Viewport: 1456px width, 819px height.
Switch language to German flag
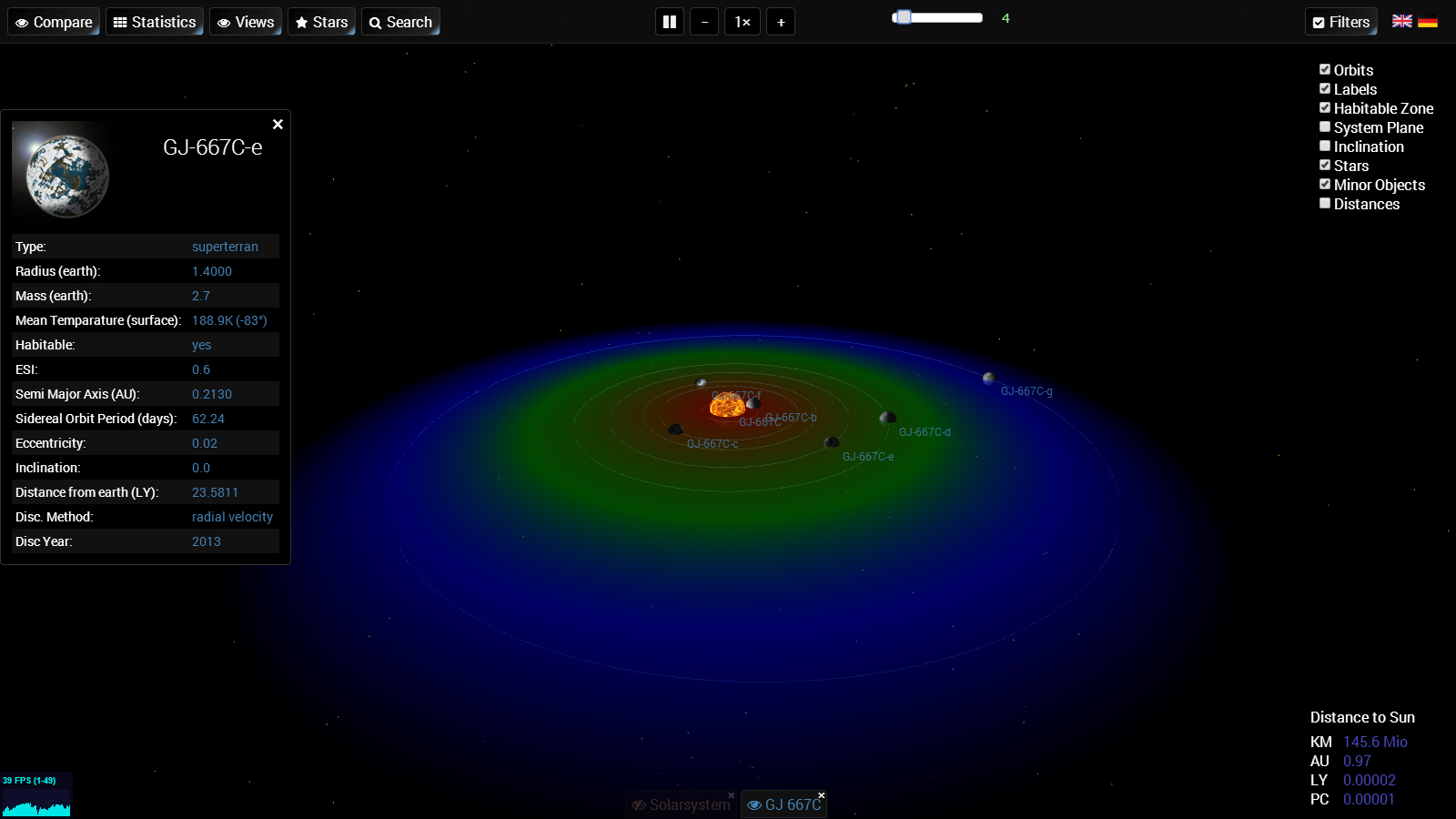coord(1428,21)
